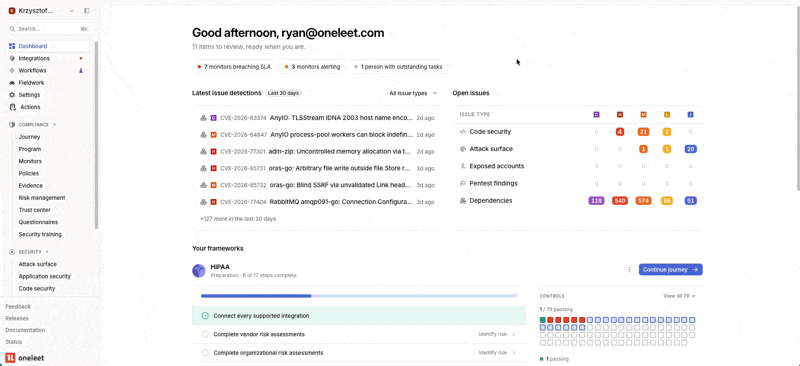The image size is (800, 366).
Task: Collapse the Security sidebar section
Action: [47, 252]
